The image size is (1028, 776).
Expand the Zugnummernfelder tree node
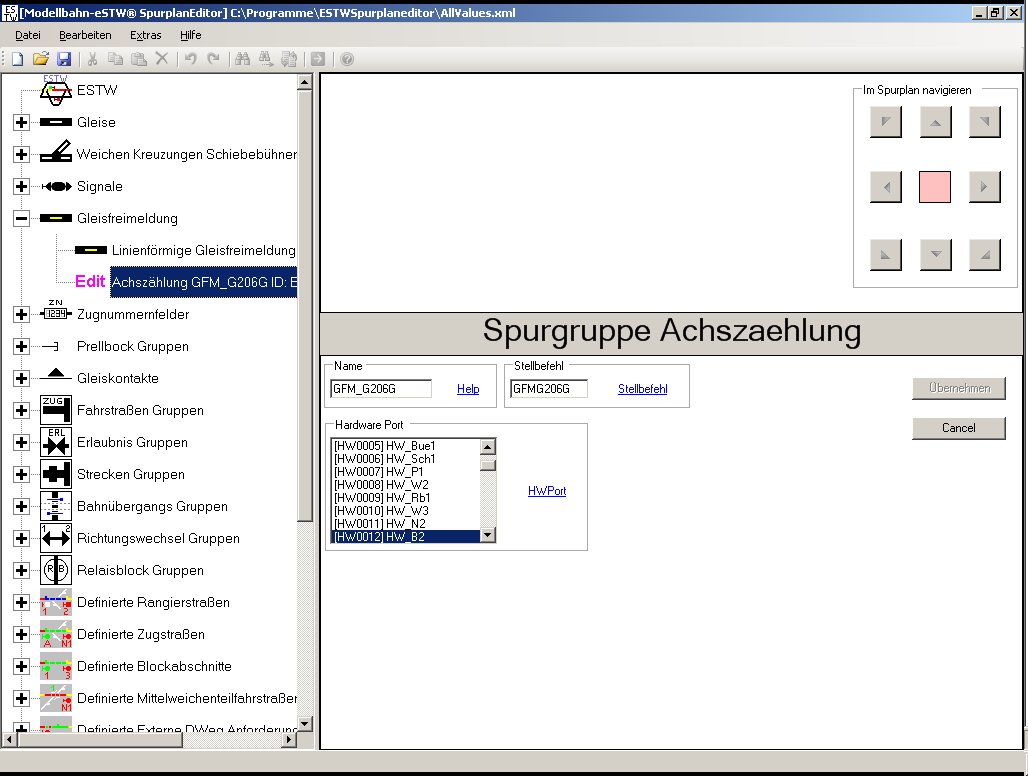click(21, 314)
